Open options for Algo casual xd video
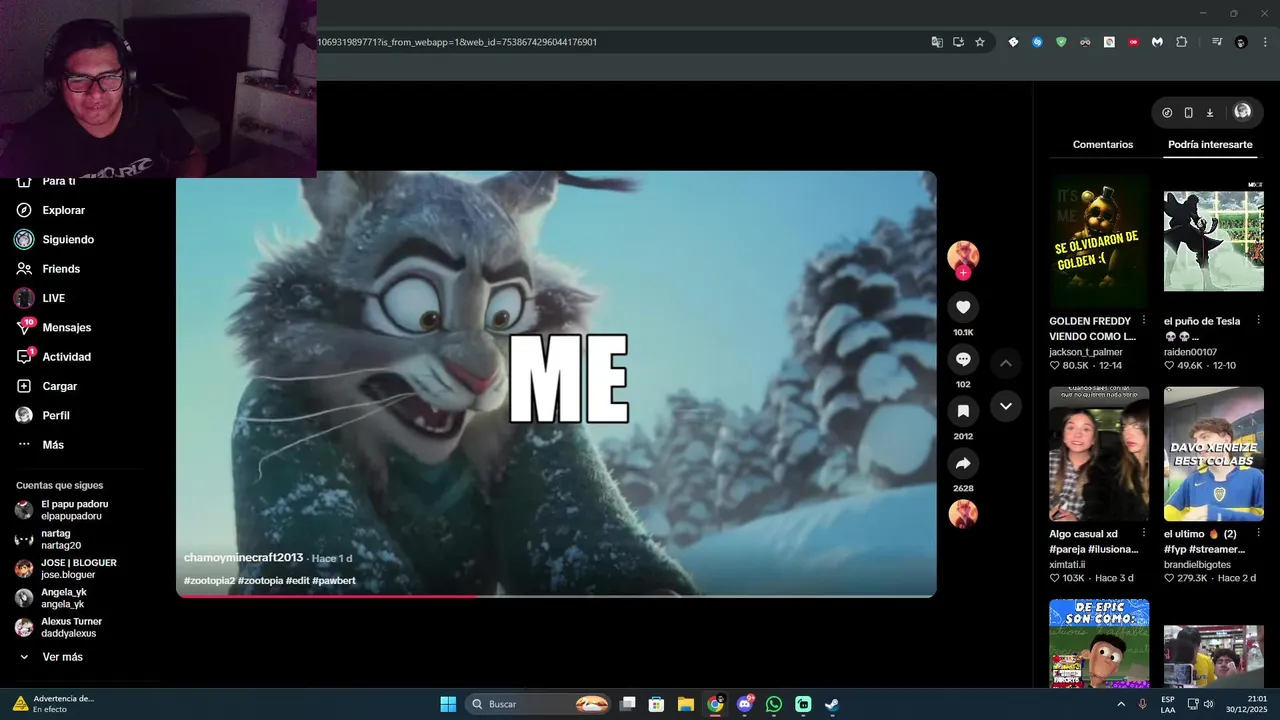 click(x=1143, y=534)
